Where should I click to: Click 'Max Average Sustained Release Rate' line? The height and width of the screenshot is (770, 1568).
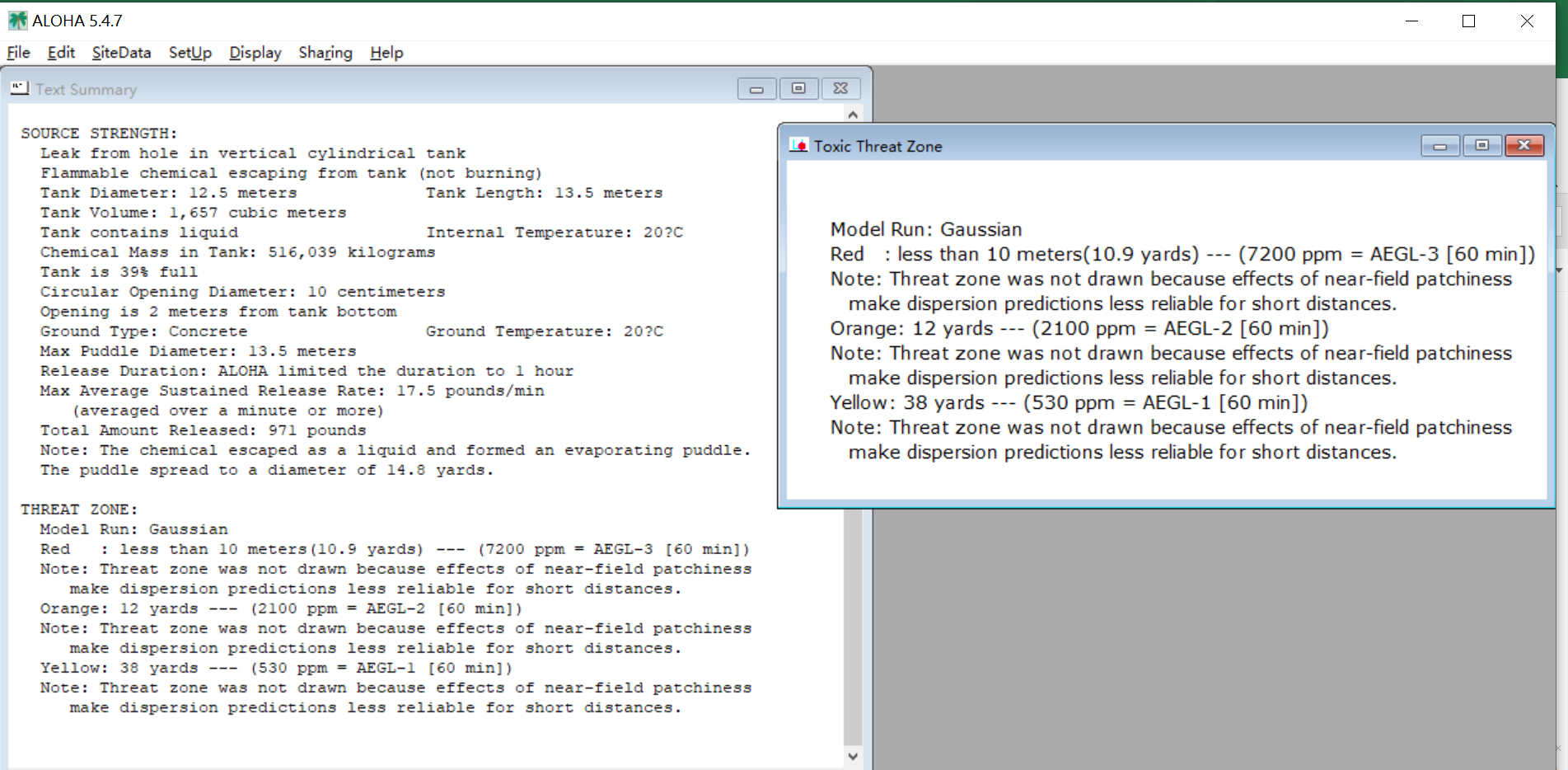(x=293, y=391)
